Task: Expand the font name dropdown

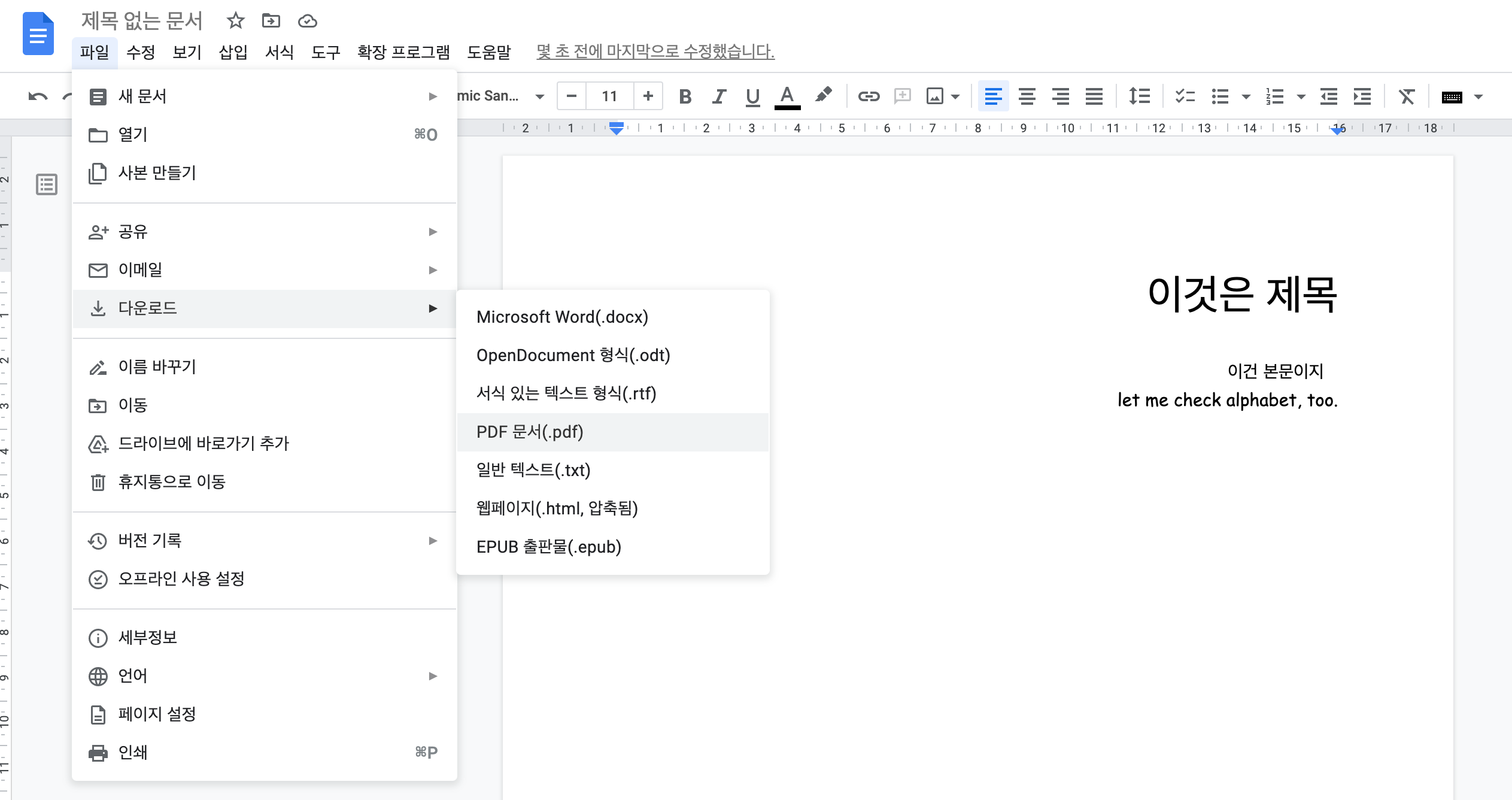Action: tap(539, 96)
